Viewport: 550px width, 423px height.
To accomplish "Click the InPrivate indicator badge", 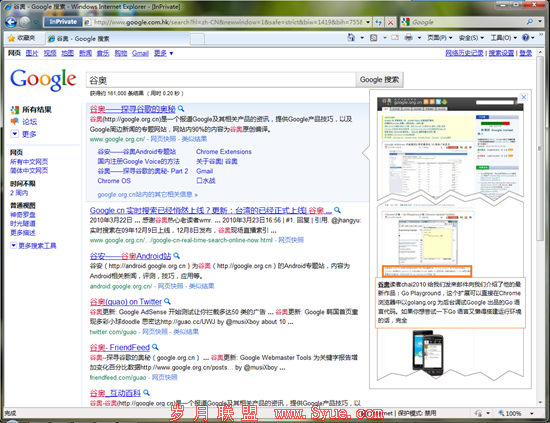I will (x=63, y=22).
